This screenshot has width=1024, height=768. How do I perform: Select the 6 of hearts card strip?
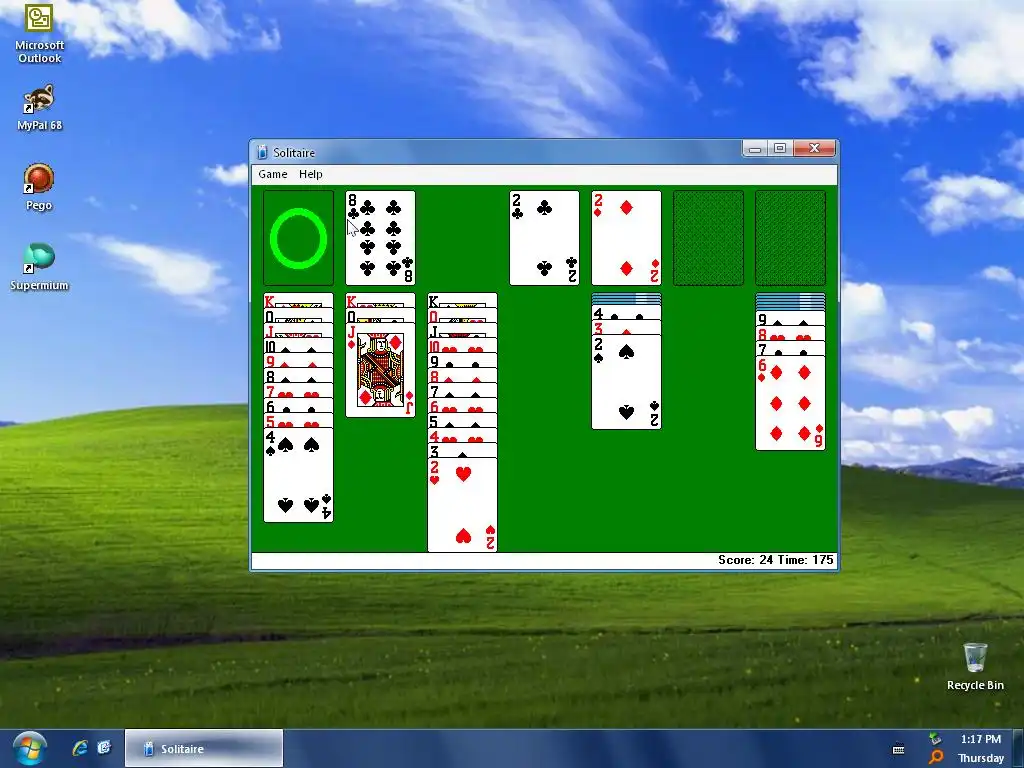point(462,406)
